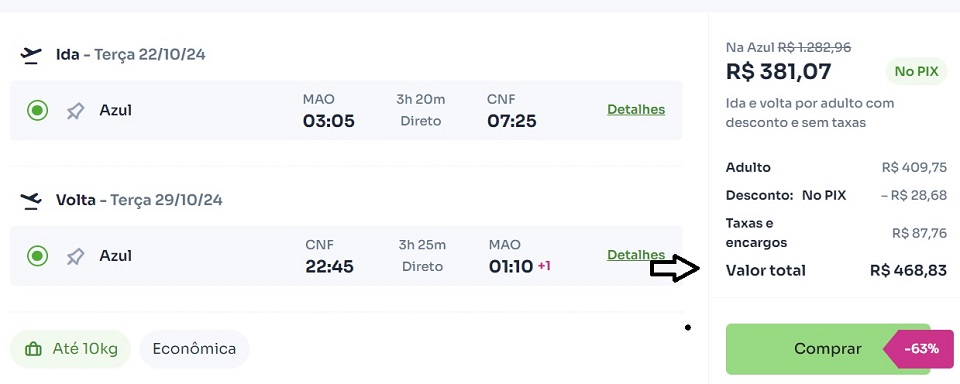Pin the return Azul flight

[x=75, y=256]
